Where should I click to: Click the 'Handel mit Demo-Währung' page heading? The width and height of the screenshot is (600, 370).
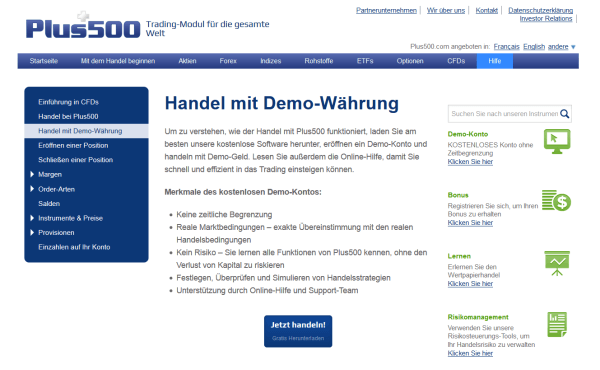click(x=282, y=103)
